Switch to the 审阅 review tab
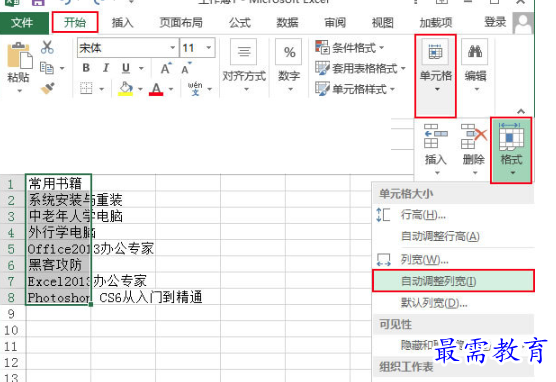556x382 pixels. click(335, 23)
